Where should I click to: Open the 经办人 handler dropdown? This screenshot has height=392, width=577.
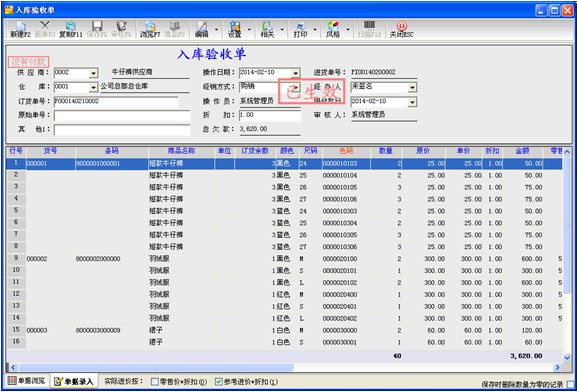pyautogui.click(x=413, y=88)
